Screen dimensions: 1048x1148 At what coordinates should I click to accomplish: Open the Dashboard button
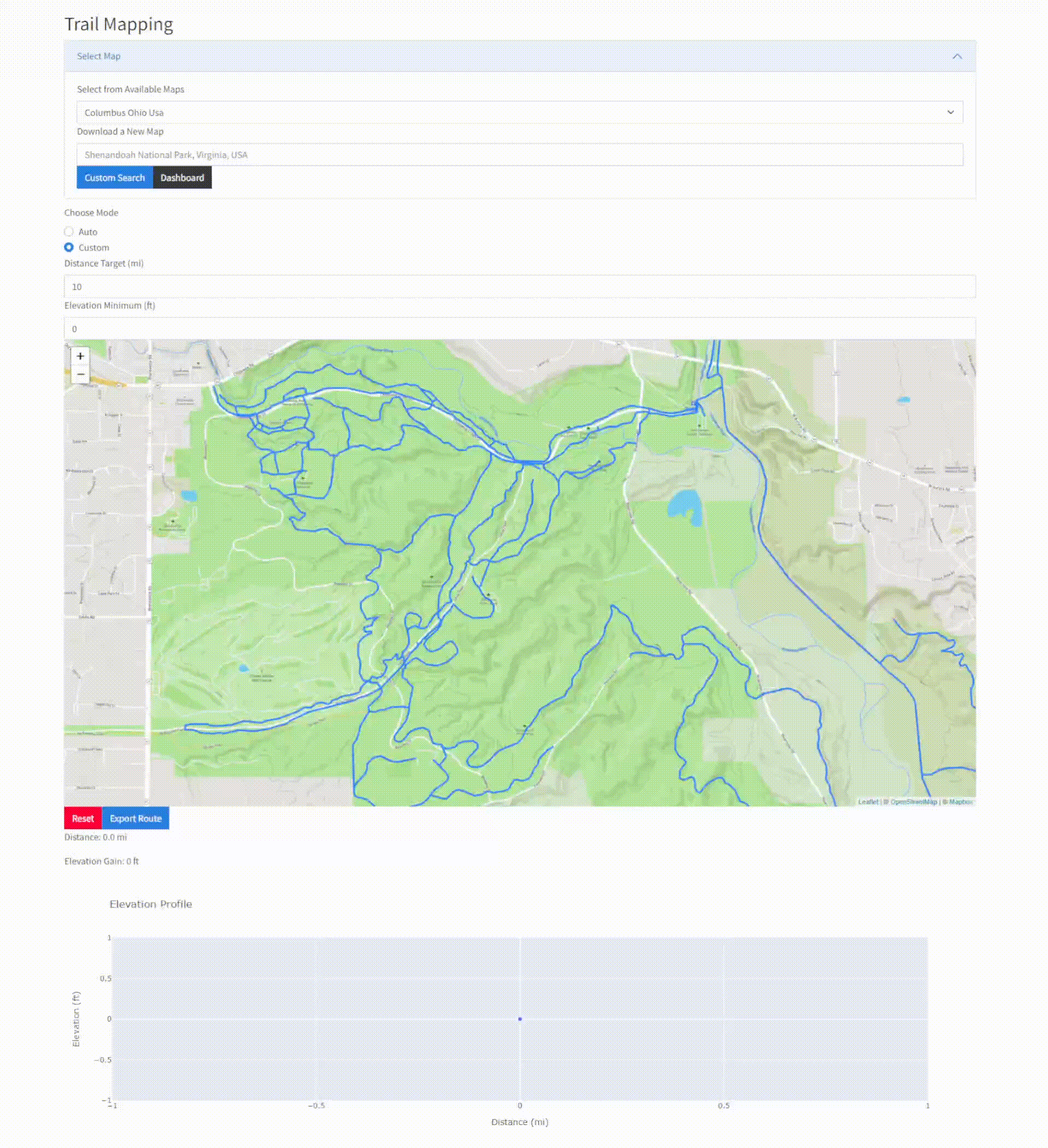[x=182, y=178]
